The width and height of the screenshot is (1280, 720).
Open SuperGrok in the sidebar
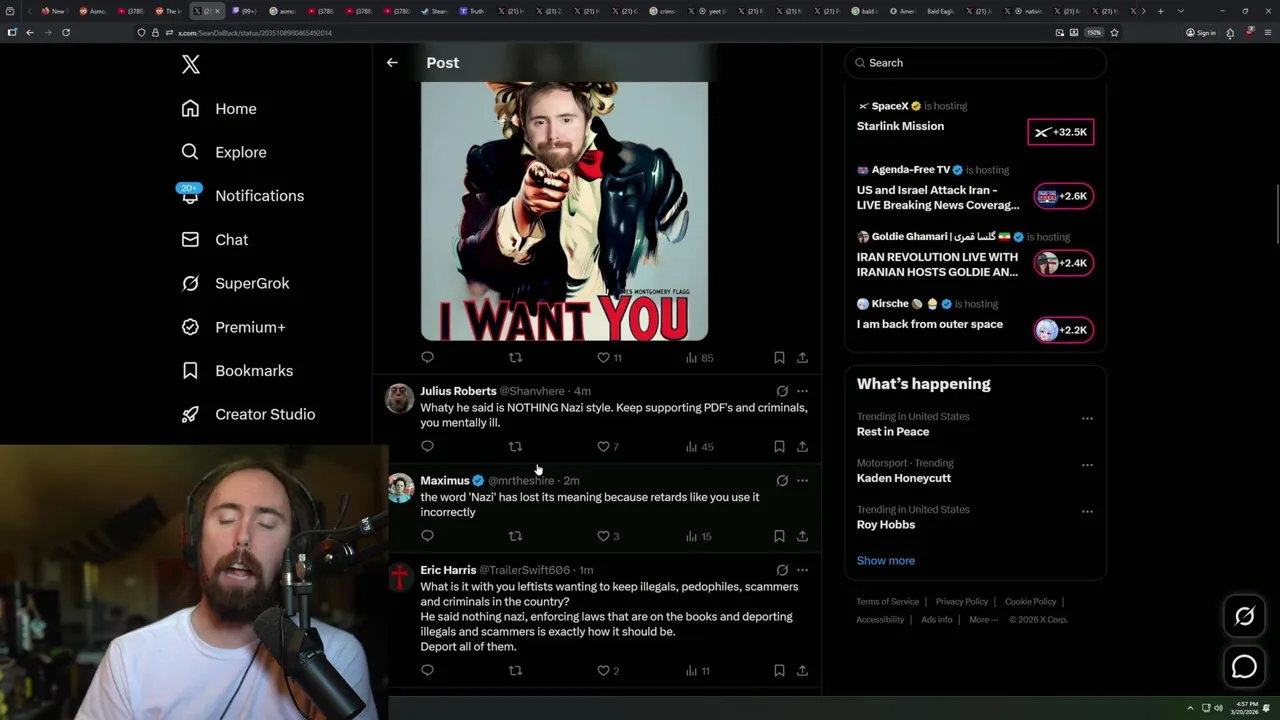(x=235, y=283)
